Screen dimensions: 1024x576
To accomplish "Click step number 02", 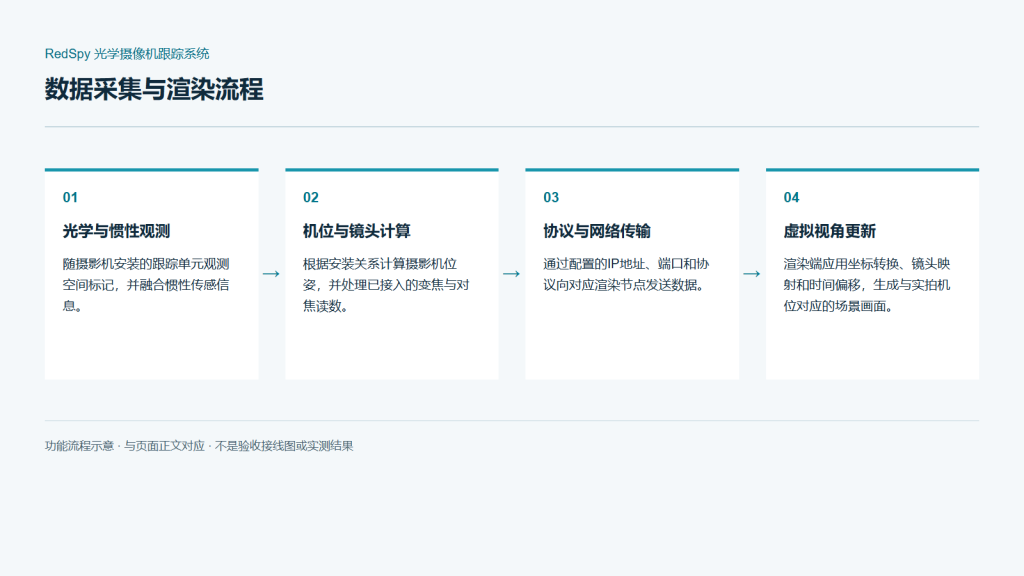I will pyautogui.click(x=310, y=197).
